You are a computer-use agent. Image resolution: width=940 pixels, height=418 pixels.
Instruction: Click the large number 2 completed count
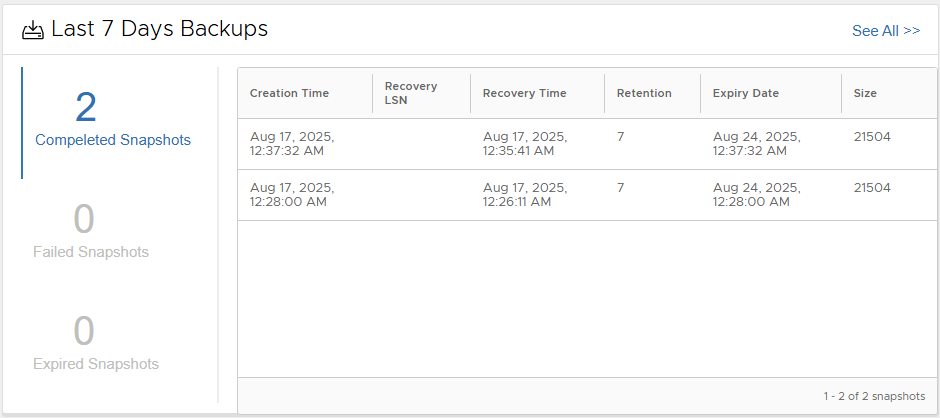86,107
